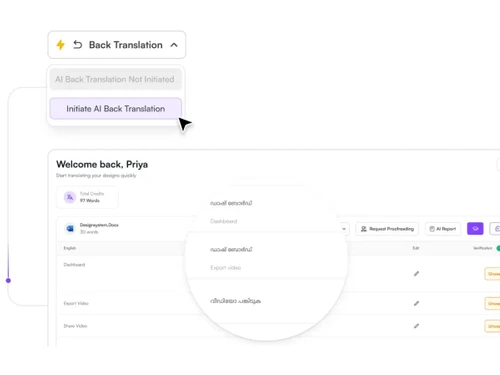500x375 pixels.
Task: Open the unverified status badge in Export Video row
Action: pyautogui.click(x=492, y=303)
